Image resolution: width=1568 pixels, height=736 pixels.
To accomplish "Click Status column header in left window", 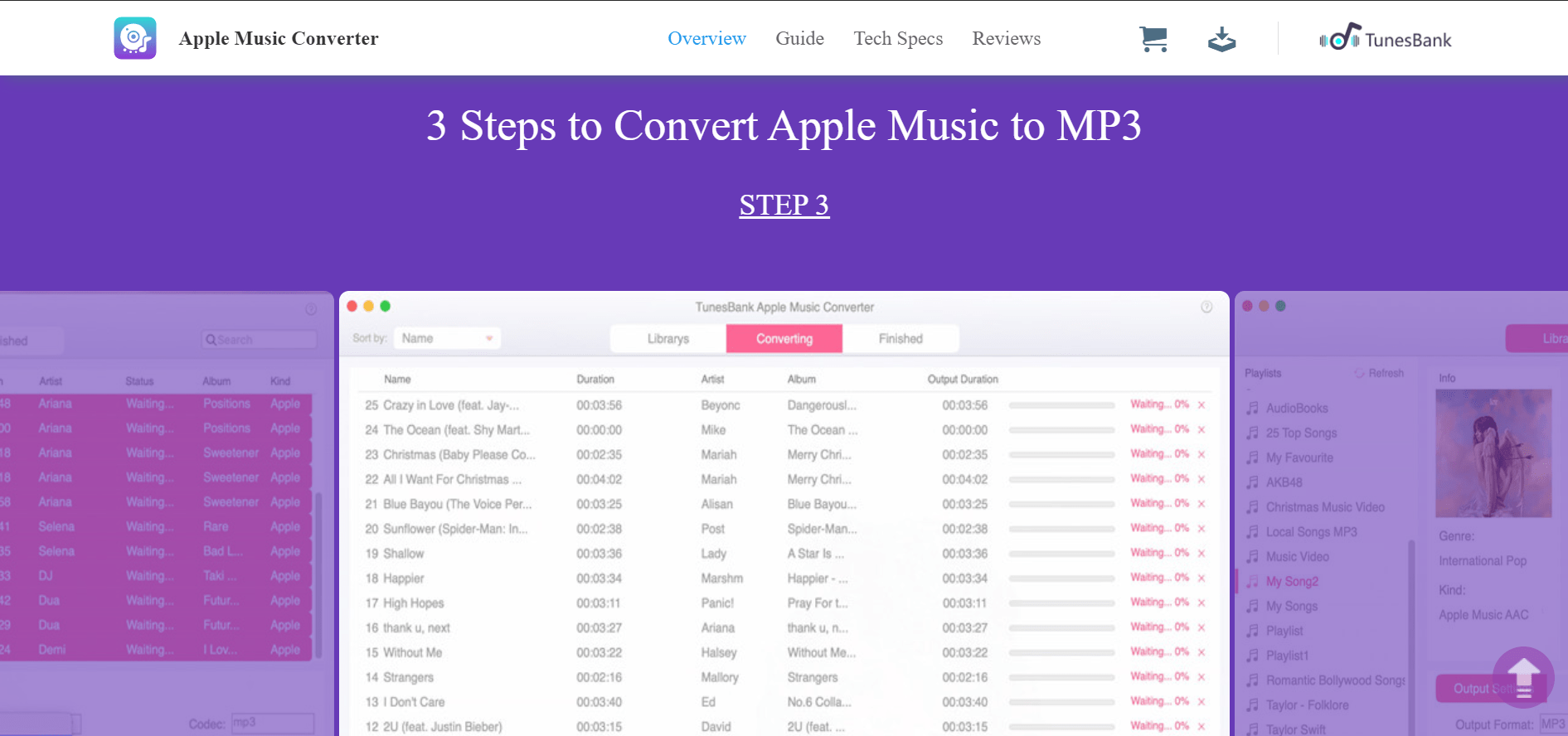I will (139, 381).
